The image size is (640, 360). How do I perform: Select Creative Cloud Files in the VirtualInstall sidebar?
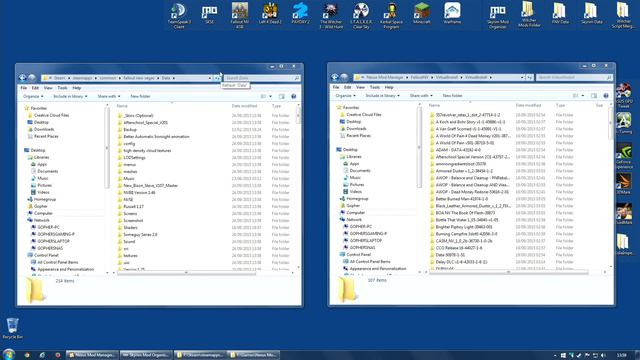(364, 115)
